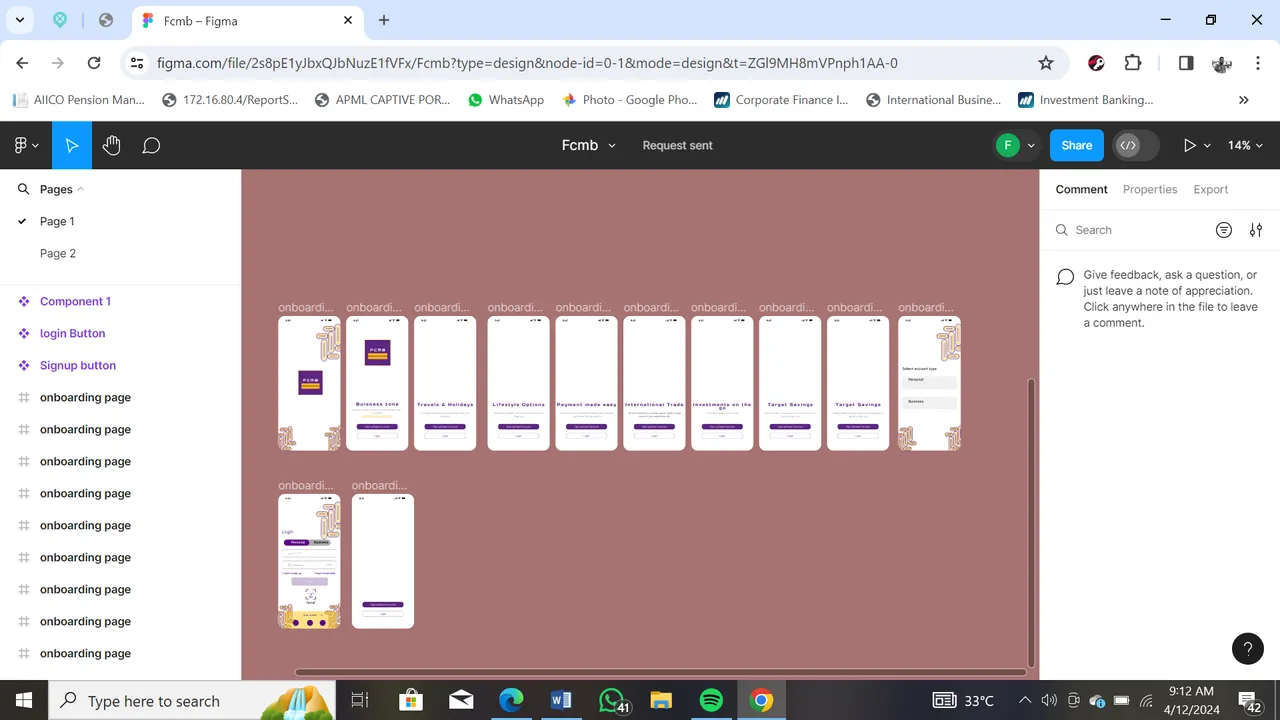Image resolution: width=1280 pixels, height=720 pixels.
Task: Click the browser address bar URL
Action: click(x=527, y=63)
